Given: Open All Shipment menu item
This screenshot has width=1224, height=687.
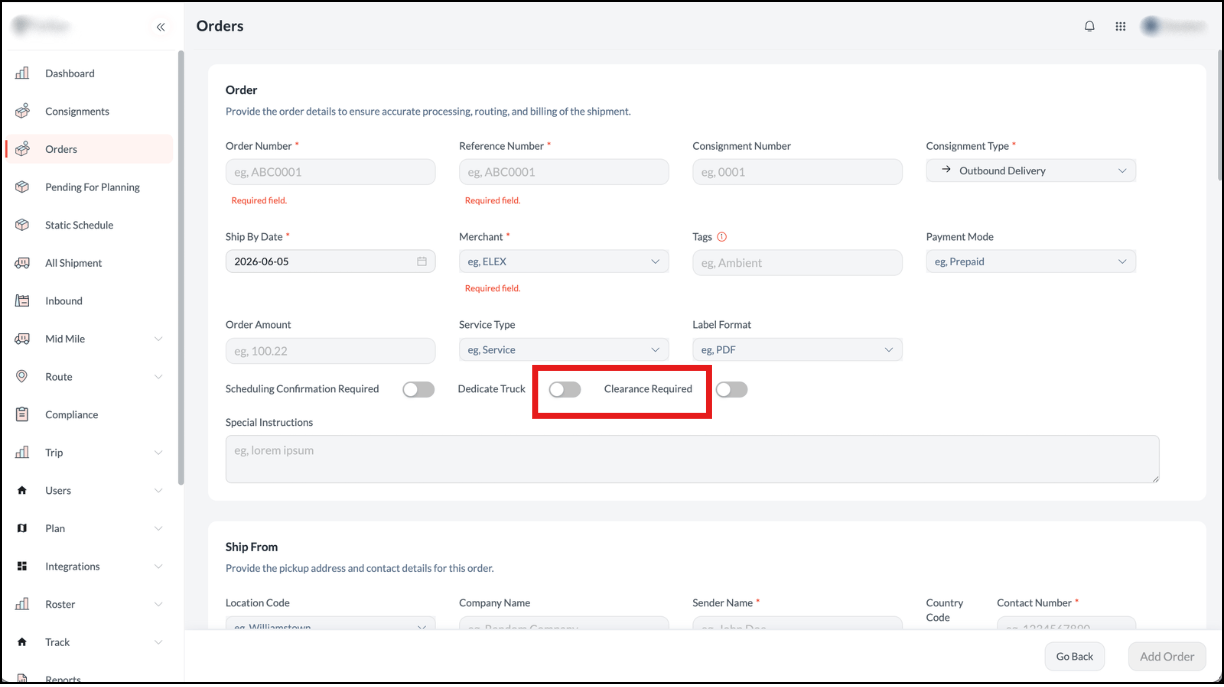Looking at the screenshot, I should [x=89, y=263].
